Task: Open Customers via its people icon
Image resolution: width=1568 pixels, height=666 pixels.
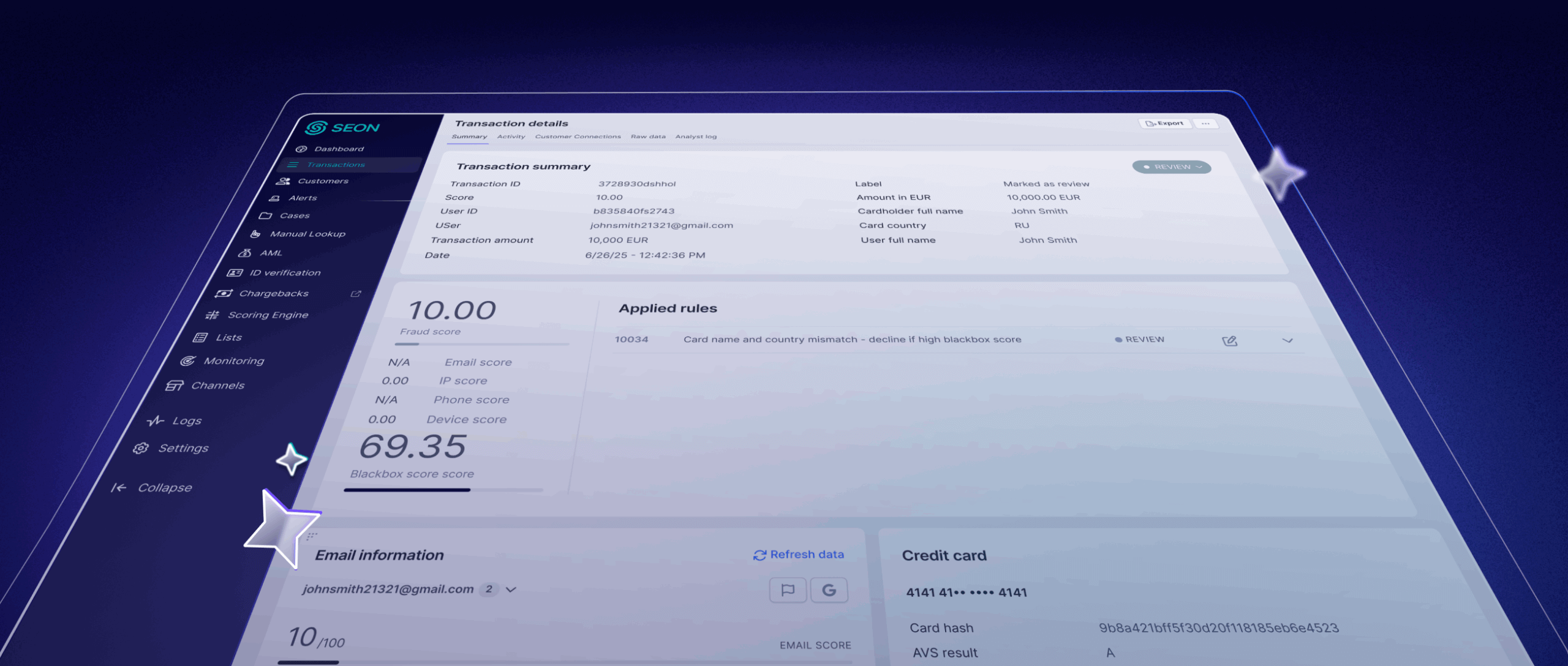Action: click(283, 181)
